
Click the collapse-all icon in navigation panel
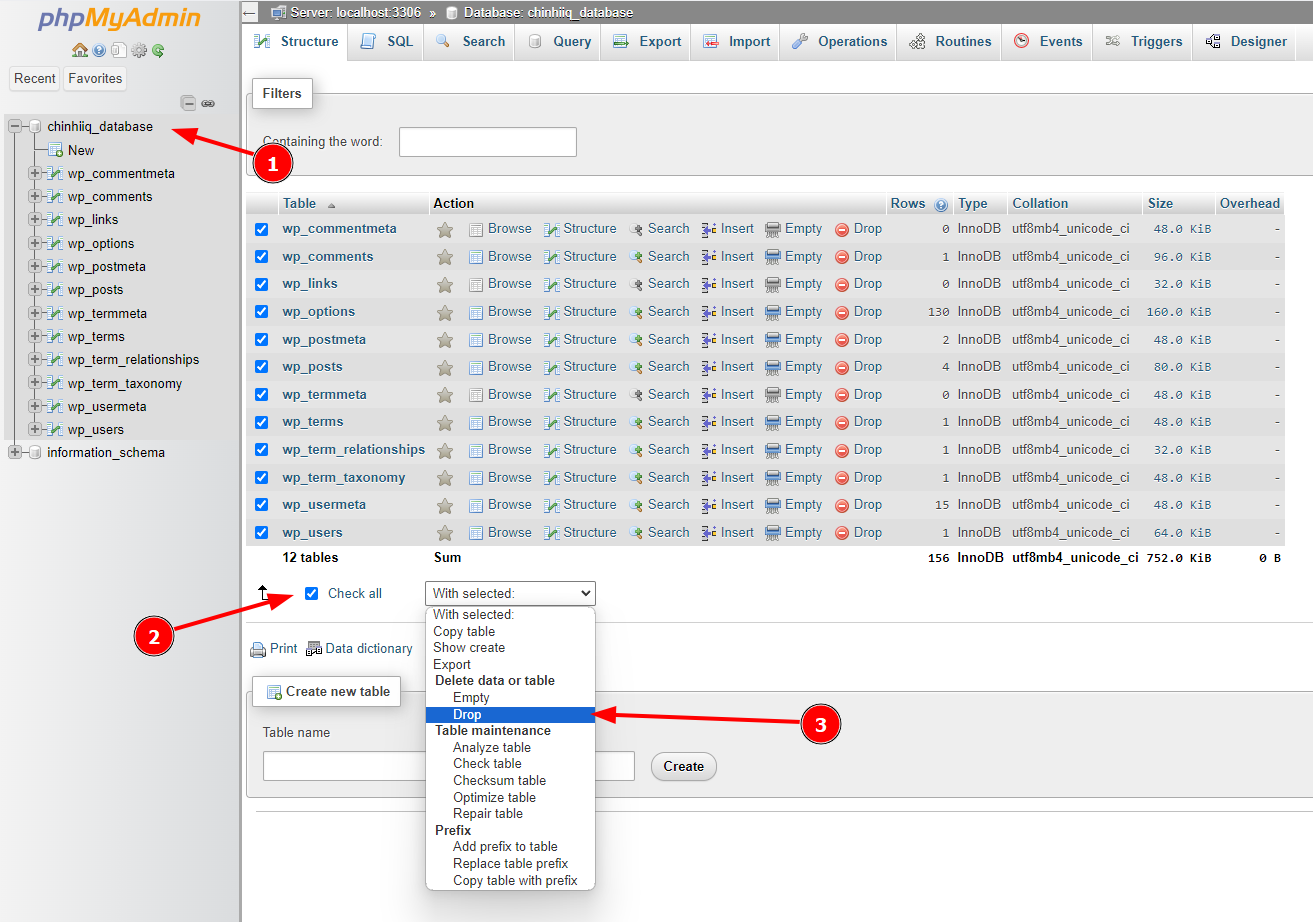pyautogui.click(x=188, y=103)
